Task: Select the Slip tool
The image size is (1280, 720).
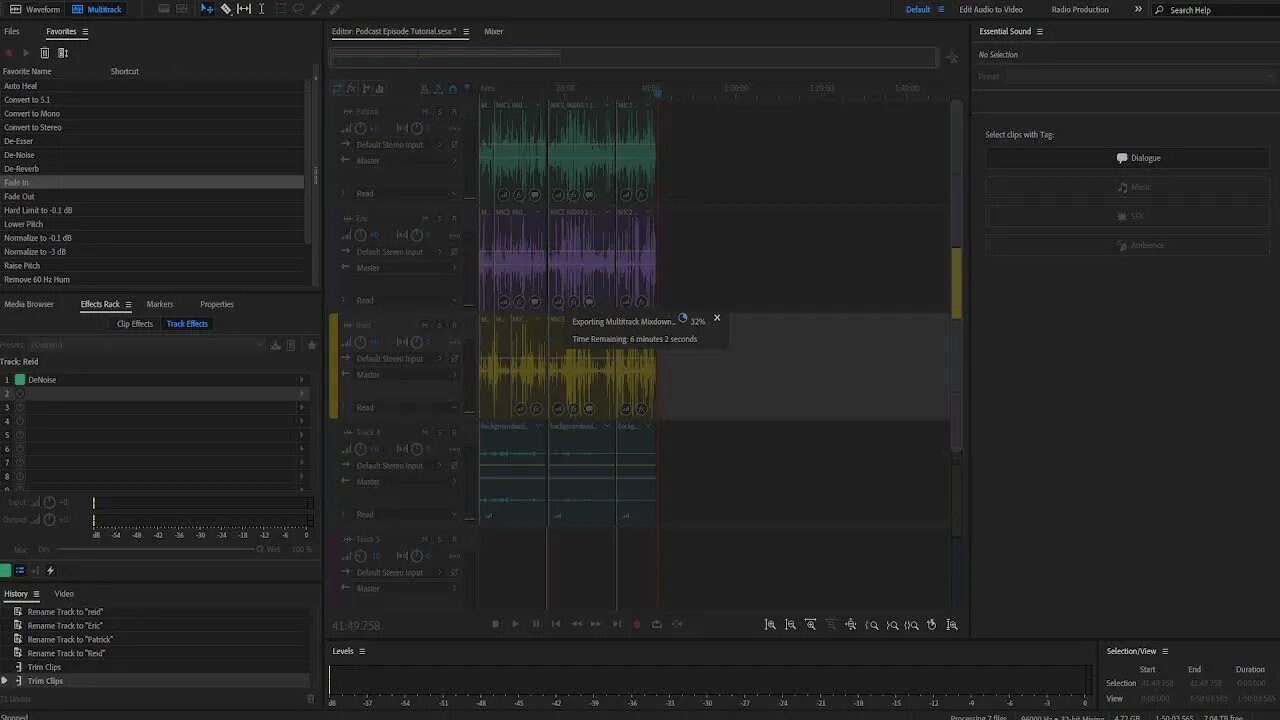Action: 244,9
